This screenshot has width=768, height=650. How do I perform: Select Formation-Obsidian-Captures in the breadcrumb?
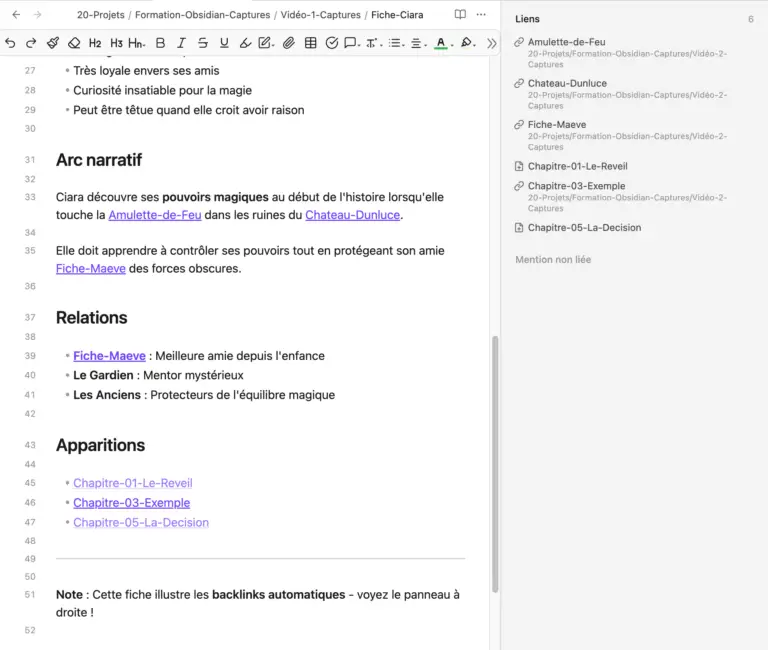click(x=201, y=15)
